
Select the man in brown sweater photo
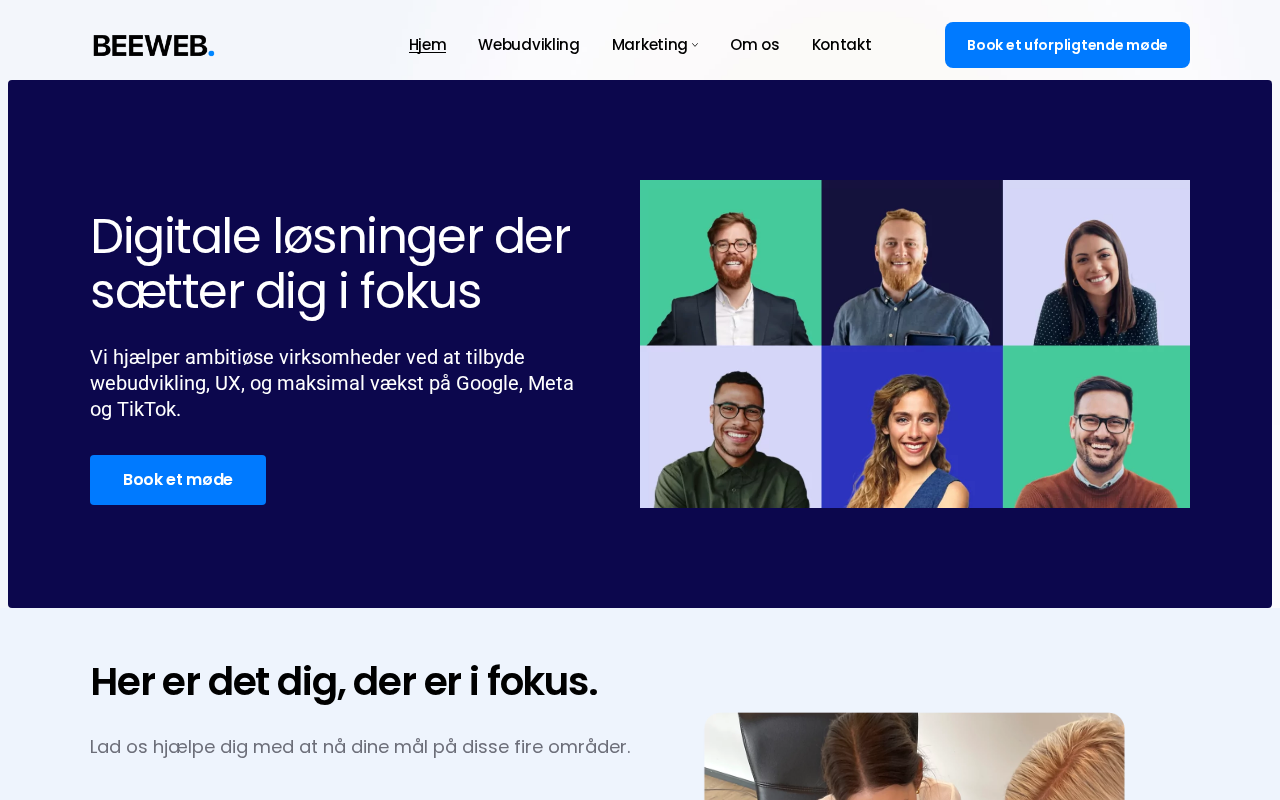coord(1096,427)
